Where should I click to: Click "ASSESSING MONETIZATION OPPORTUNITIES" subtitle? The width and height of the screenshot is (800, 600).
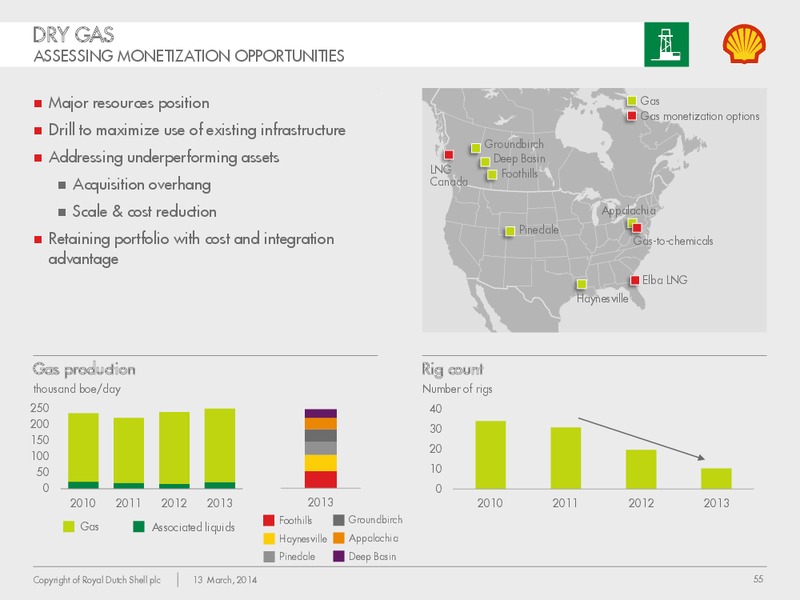pos(189,56)
